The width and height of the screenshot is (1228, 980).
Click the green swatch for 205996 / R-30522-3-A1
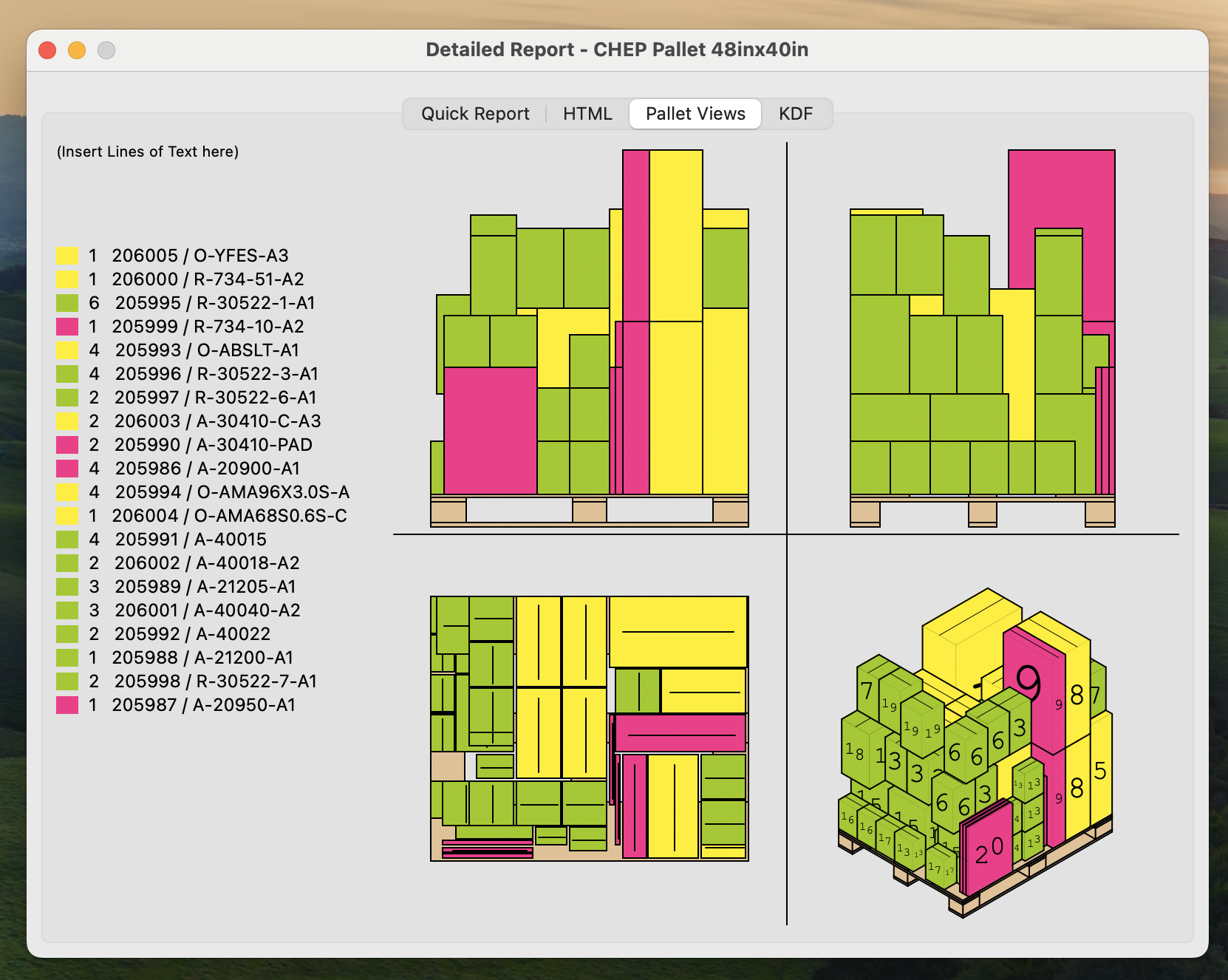[x=67, y=374]
